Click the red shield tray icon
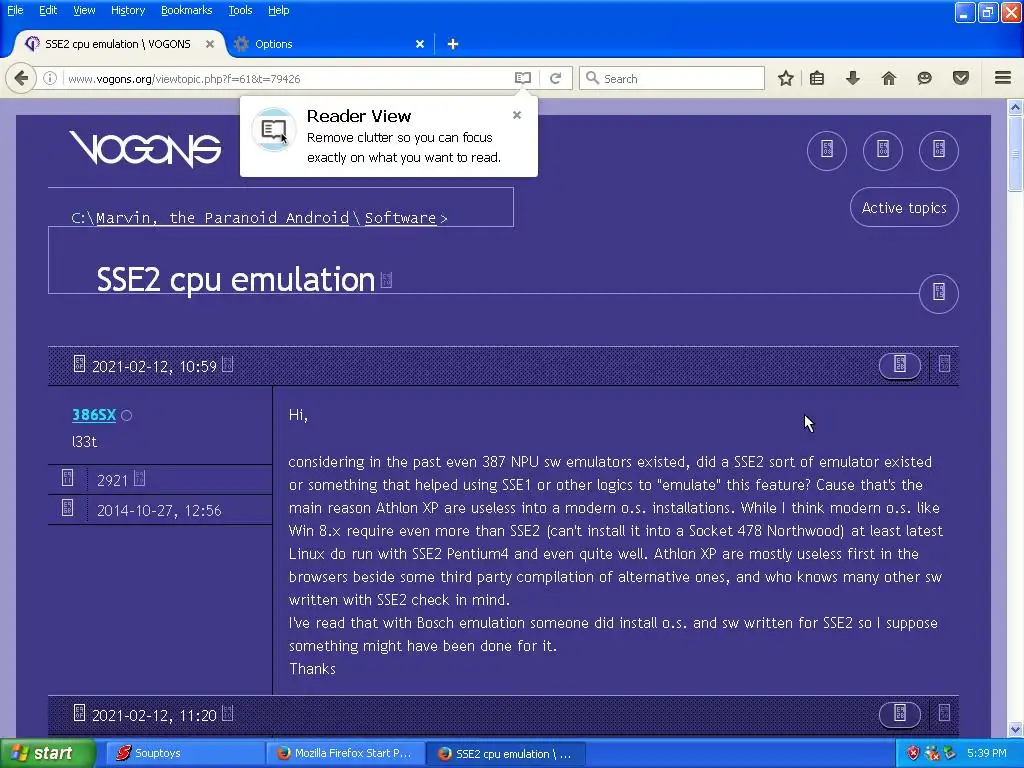 (x=913, y=754)
